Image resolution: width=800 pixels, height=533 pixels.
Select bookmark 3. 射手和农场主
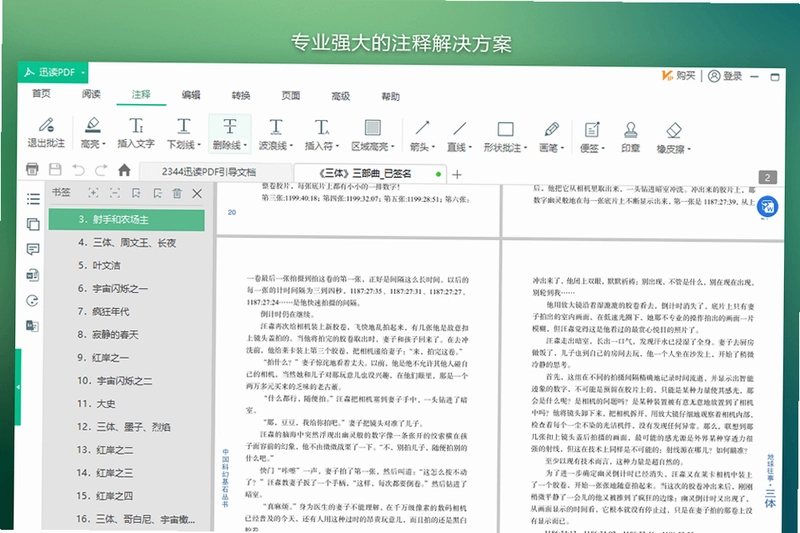coord(127,220)
